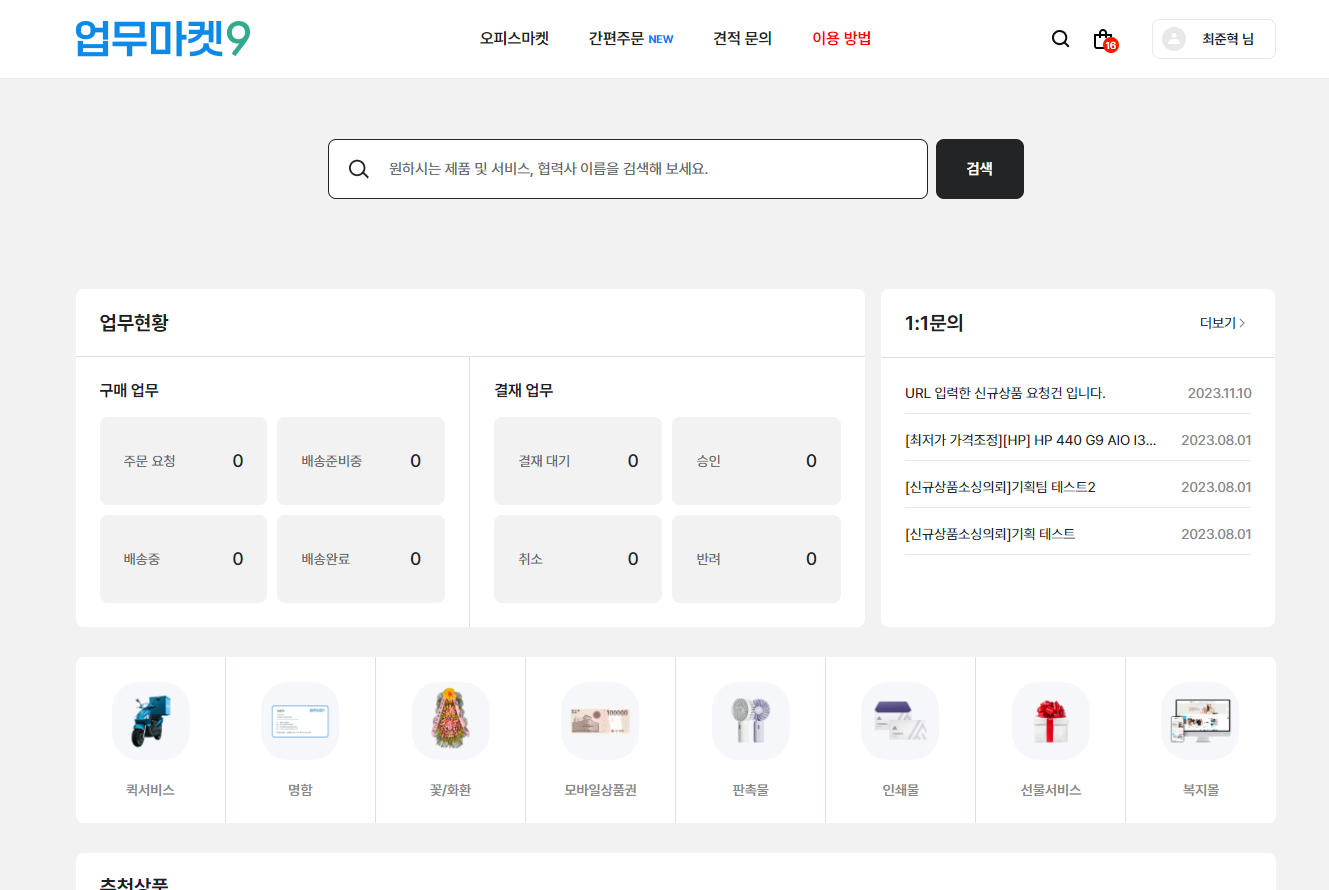Image resolution: width=1329 pixels, height=890 pixels.
Task: Open the 선물서비스 gift box icon
Action: tap(1050, 721)
